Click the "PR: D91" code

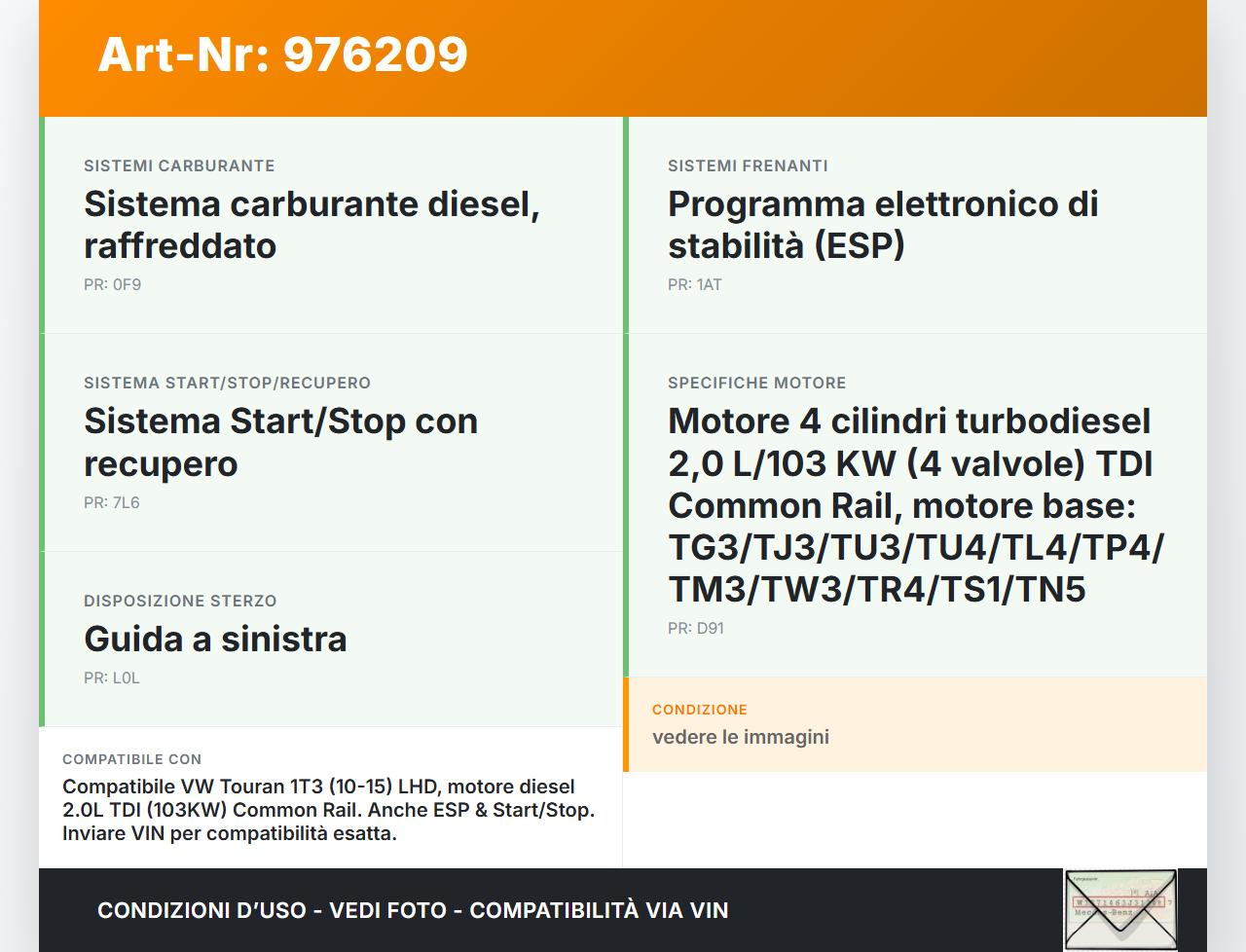tap(696, 629)
